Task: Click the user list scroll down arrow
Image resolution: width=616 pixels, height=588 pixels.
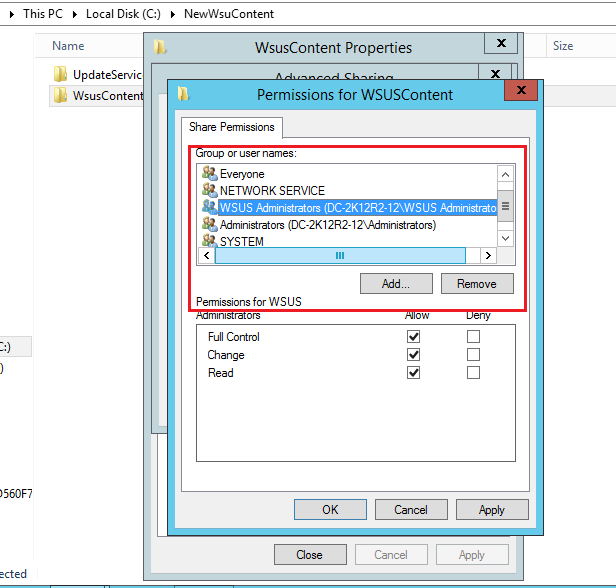Action: pos(506,238)
